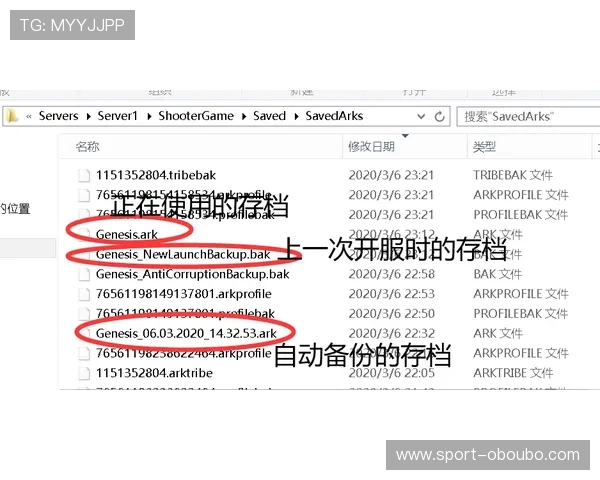The height and width of the screenshot is (480, 600).
Task: Click file icon of Genesis.ark
Action: coord(84,234)
